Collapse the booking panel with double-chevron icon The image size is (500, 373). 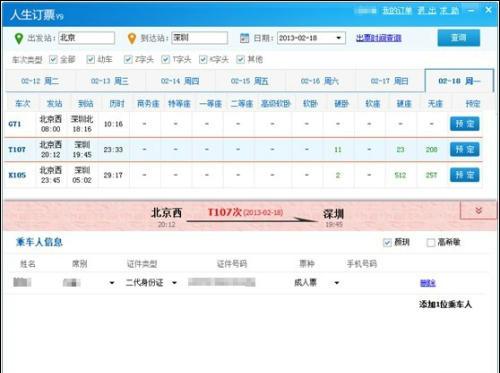pos(479,210)
